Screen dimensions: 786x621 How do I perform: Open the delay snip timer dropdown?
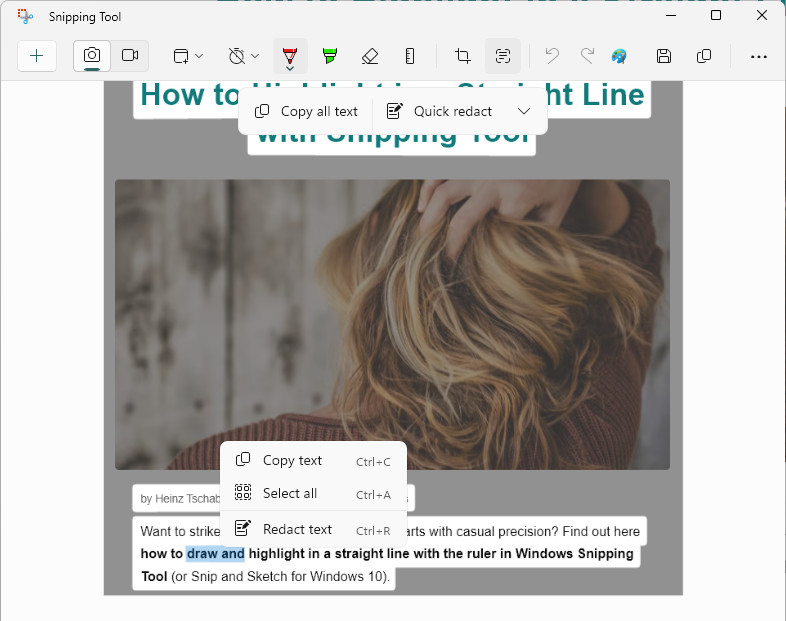pyautogui.click(x=244, y=56)
